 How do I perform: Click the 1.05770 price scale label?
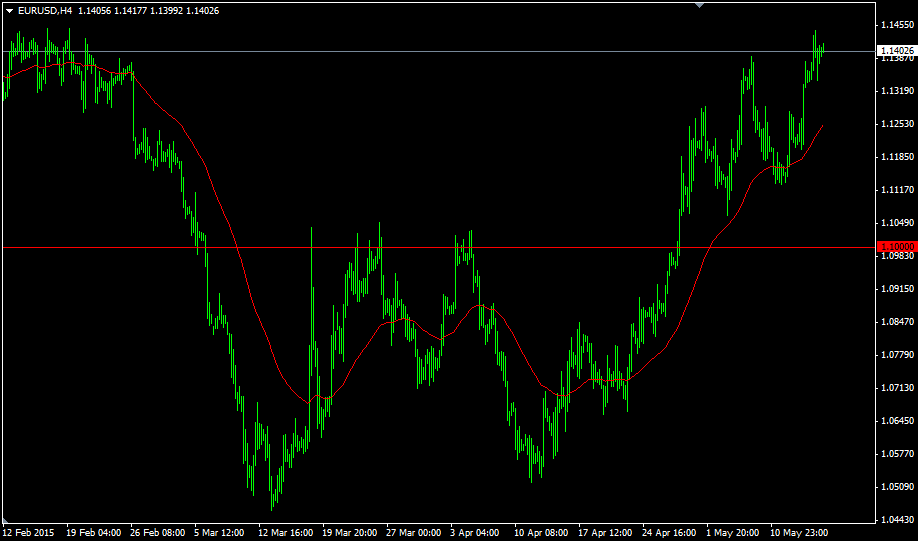[898, 454]
